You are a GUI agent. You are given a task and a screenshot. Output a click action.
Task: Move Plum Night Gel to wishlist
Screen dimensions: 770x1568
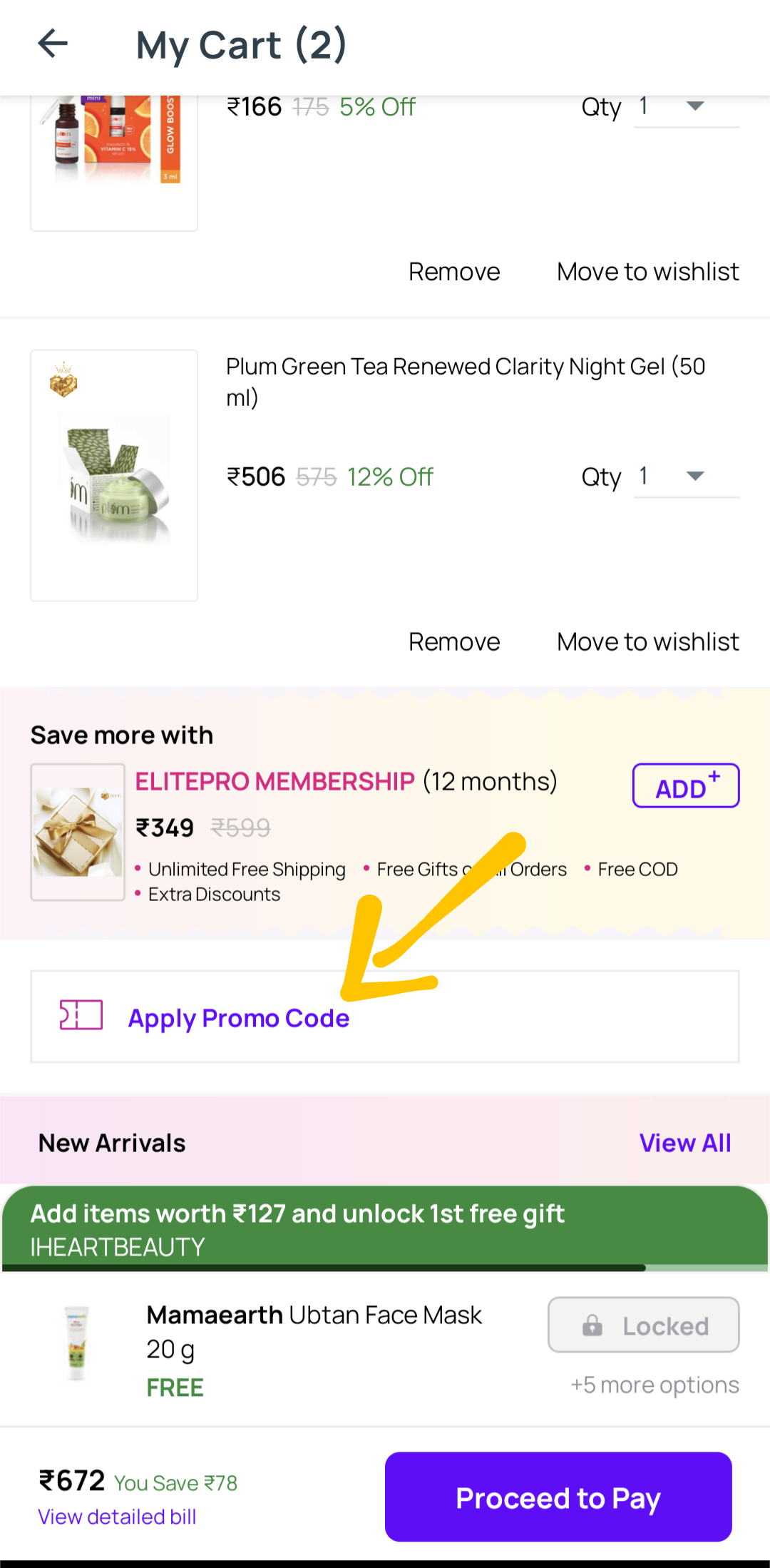point(647,642)
